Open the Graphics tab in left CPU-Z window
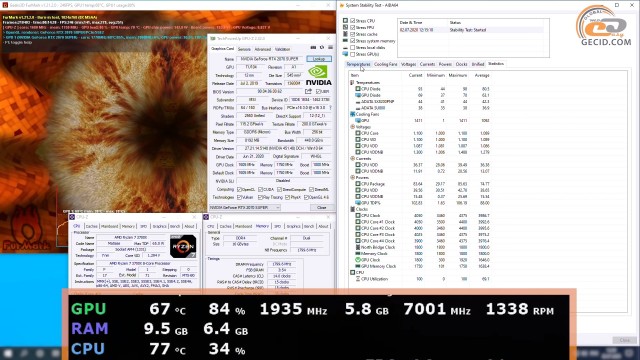The image size is (640, 360). point(159,226)
